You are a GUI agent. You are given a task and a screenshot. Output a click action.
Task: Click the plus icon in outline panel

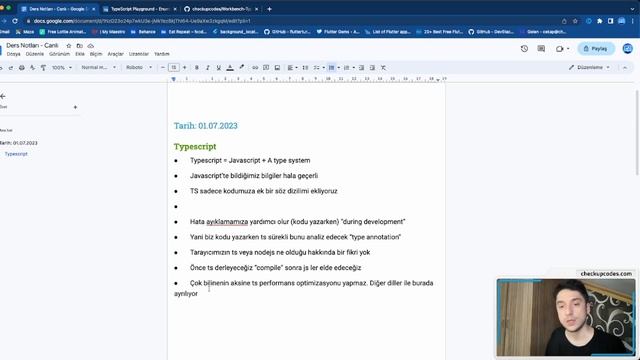pyautogui.click(x=75, y=107)
